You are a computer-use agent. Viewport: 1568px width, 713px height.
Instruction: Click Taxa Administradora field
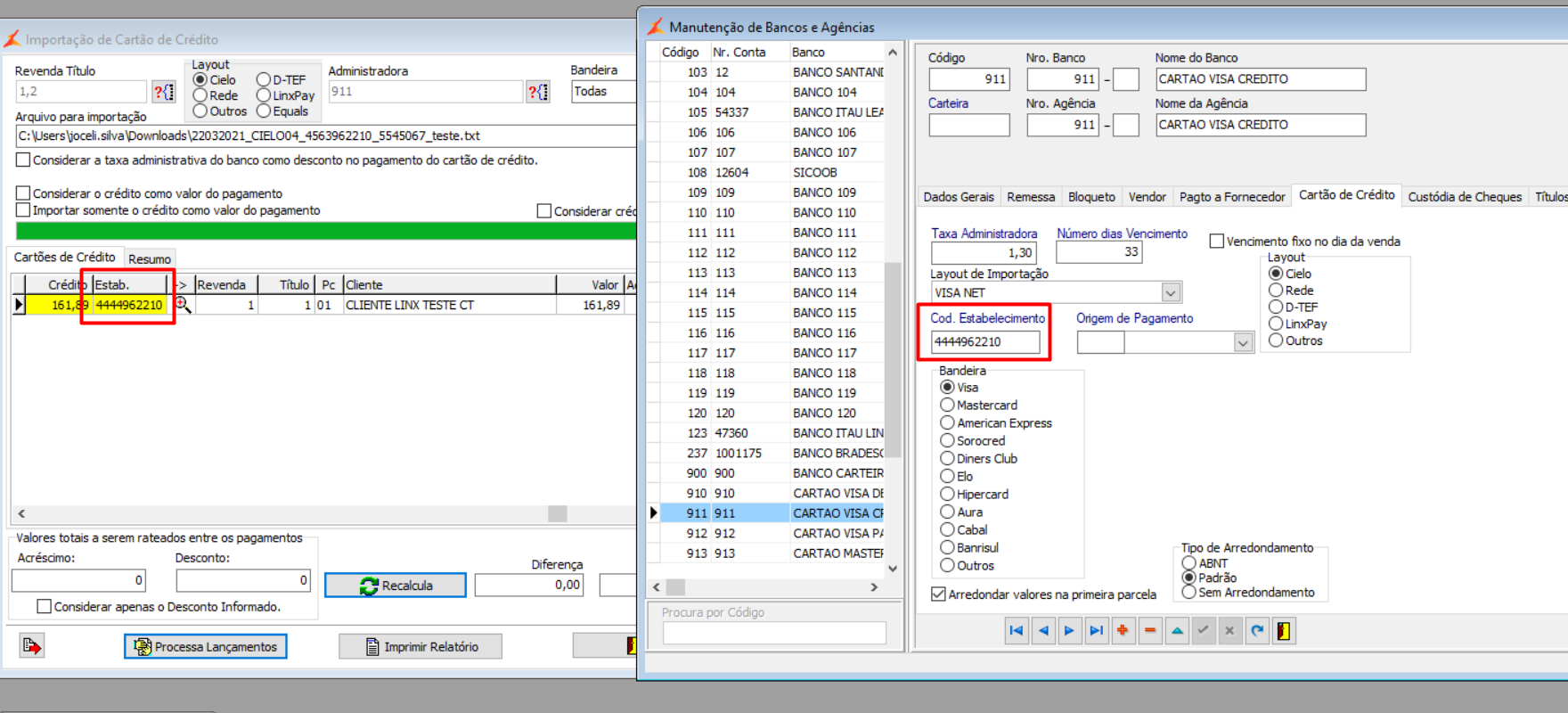984,252
